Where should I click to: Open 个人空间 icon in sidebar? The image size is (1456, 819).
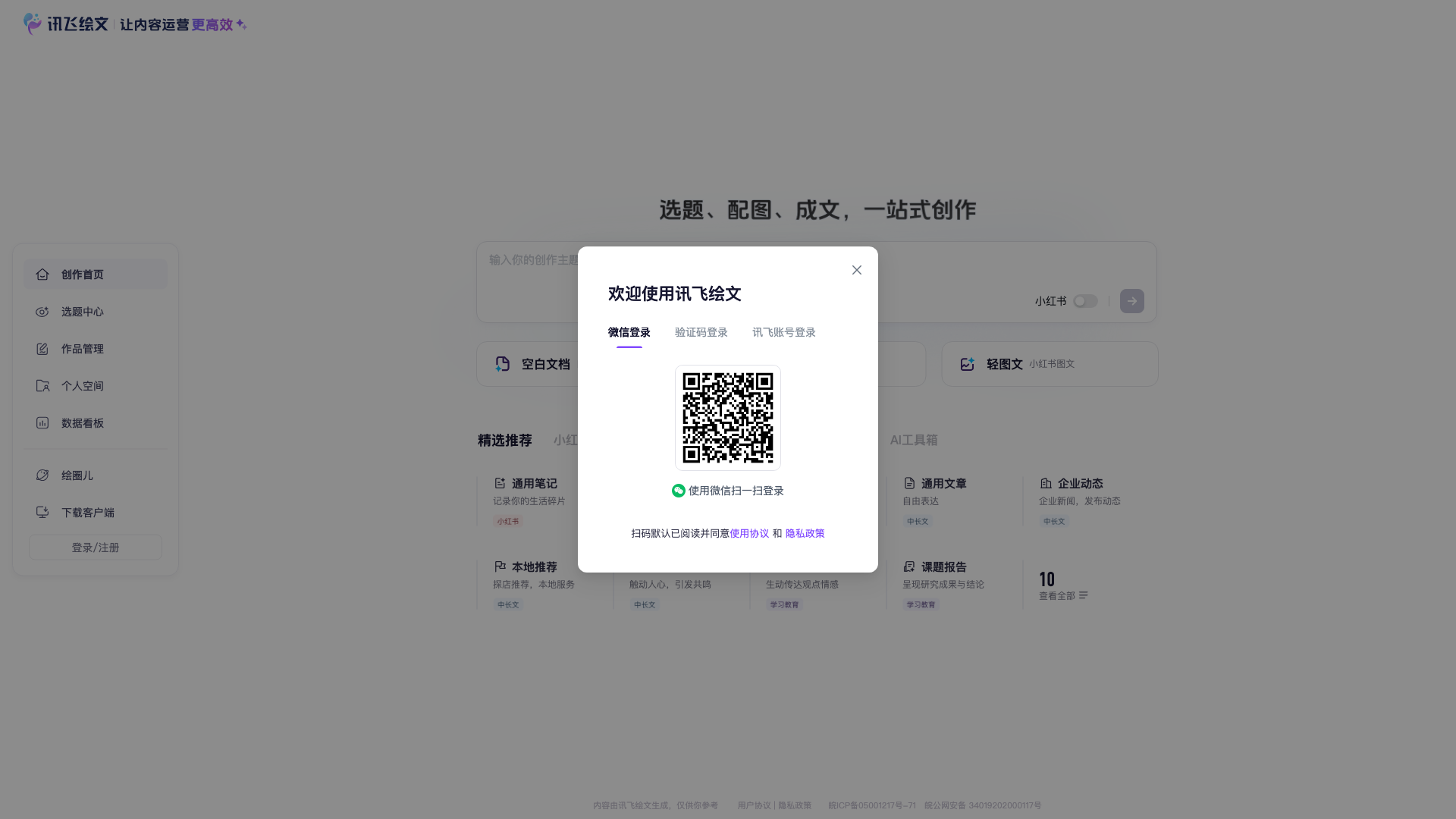point(42,386)
